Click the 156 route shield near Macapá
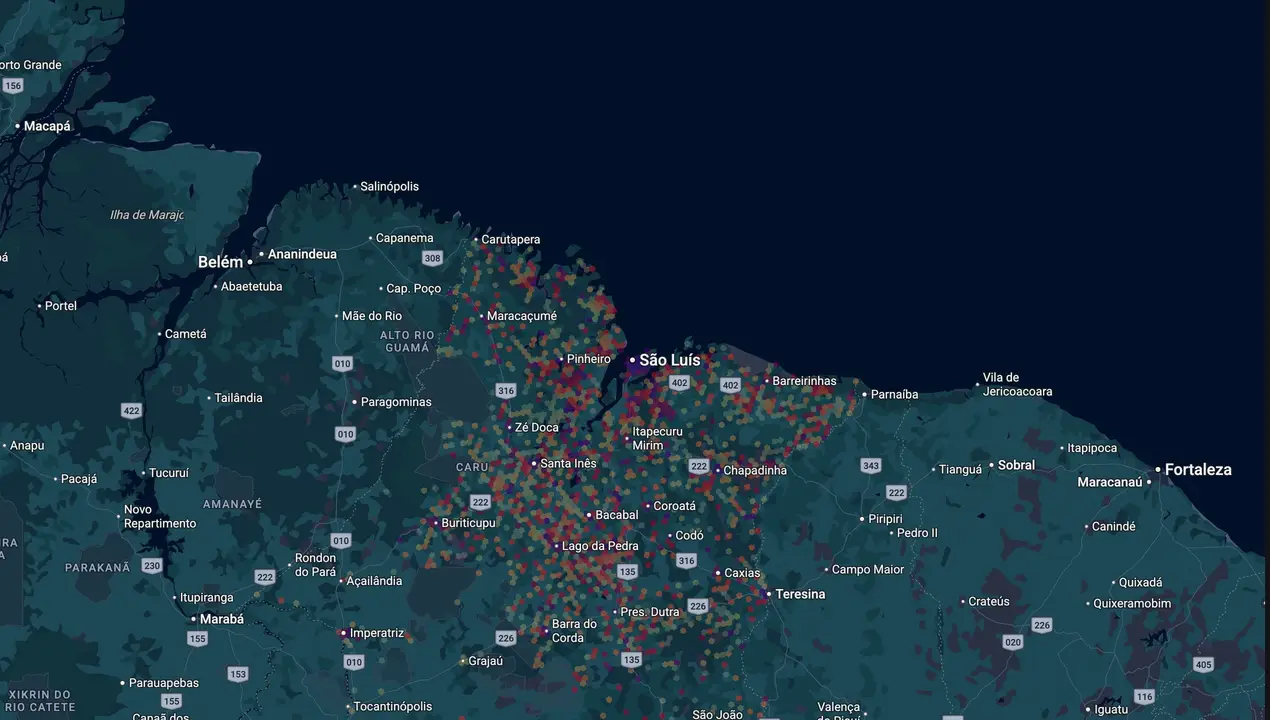 12,86
